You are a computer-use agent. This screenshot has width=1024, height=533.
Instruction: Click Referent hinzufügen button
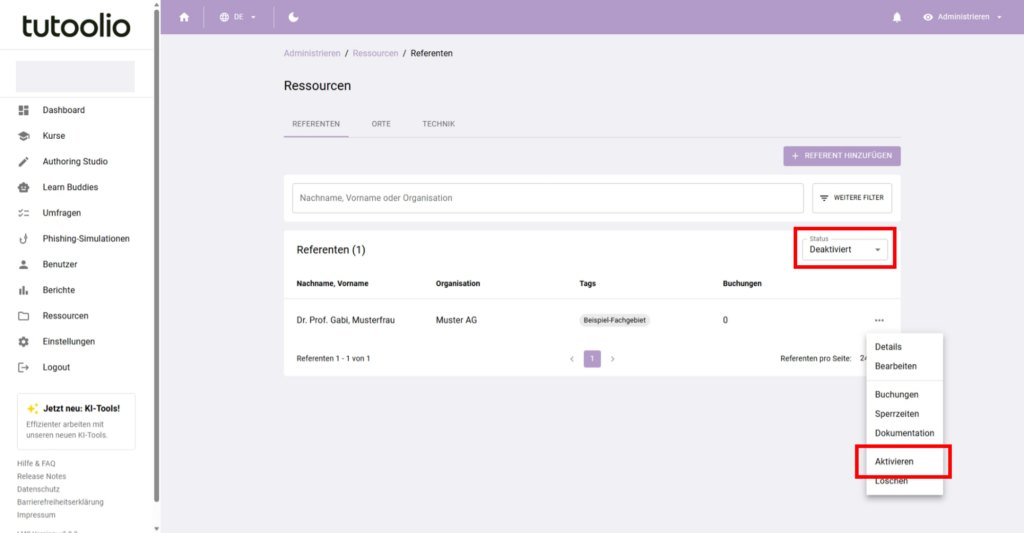842,155
